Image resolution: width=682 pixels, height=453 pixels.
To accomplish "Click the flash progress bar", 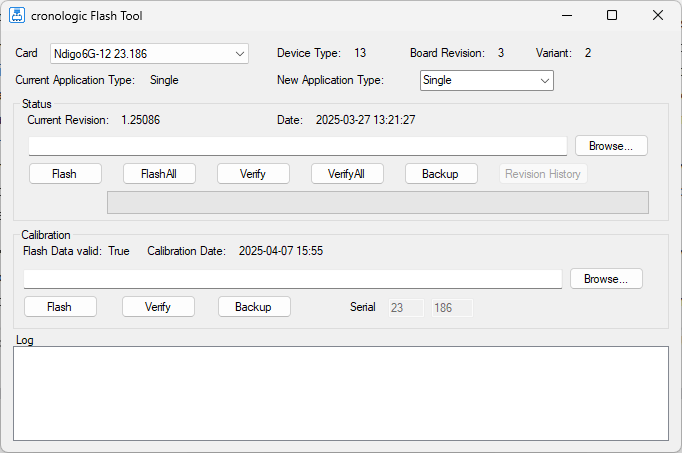I will (x=377, y=202).
